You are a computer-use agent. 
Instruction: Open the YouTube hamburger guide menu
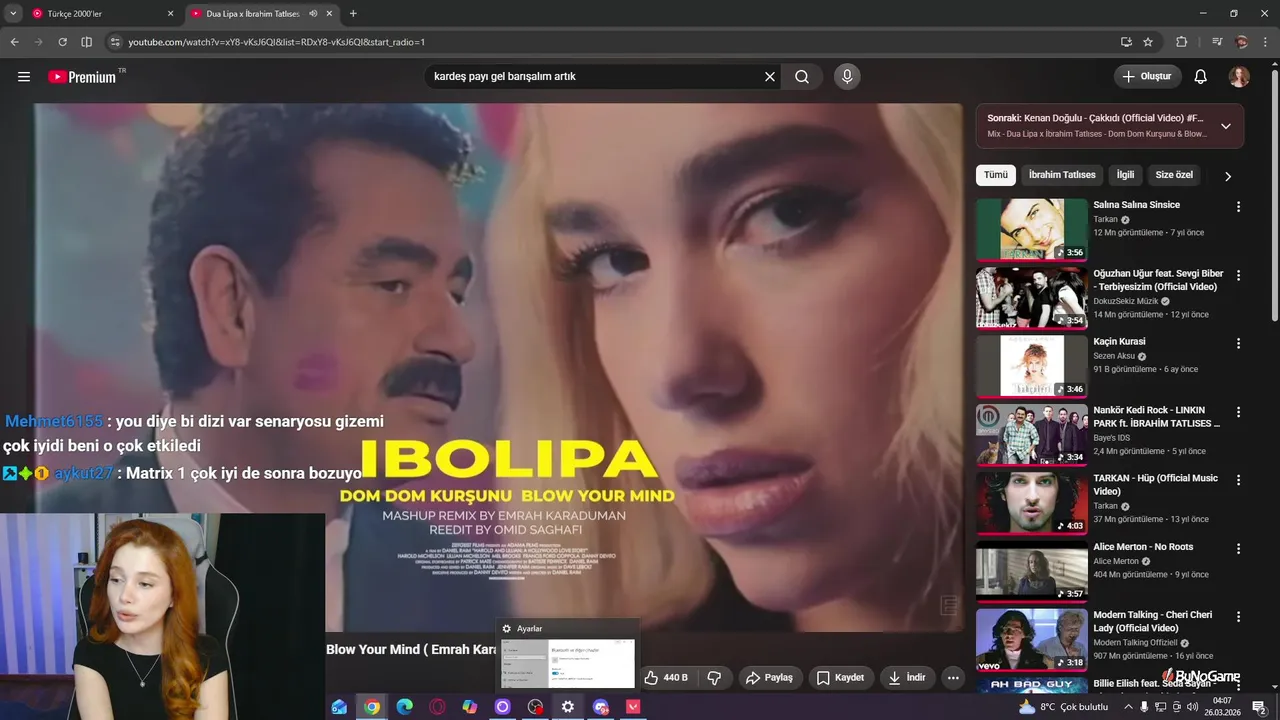pyautogui.click(x=24, y=77)
